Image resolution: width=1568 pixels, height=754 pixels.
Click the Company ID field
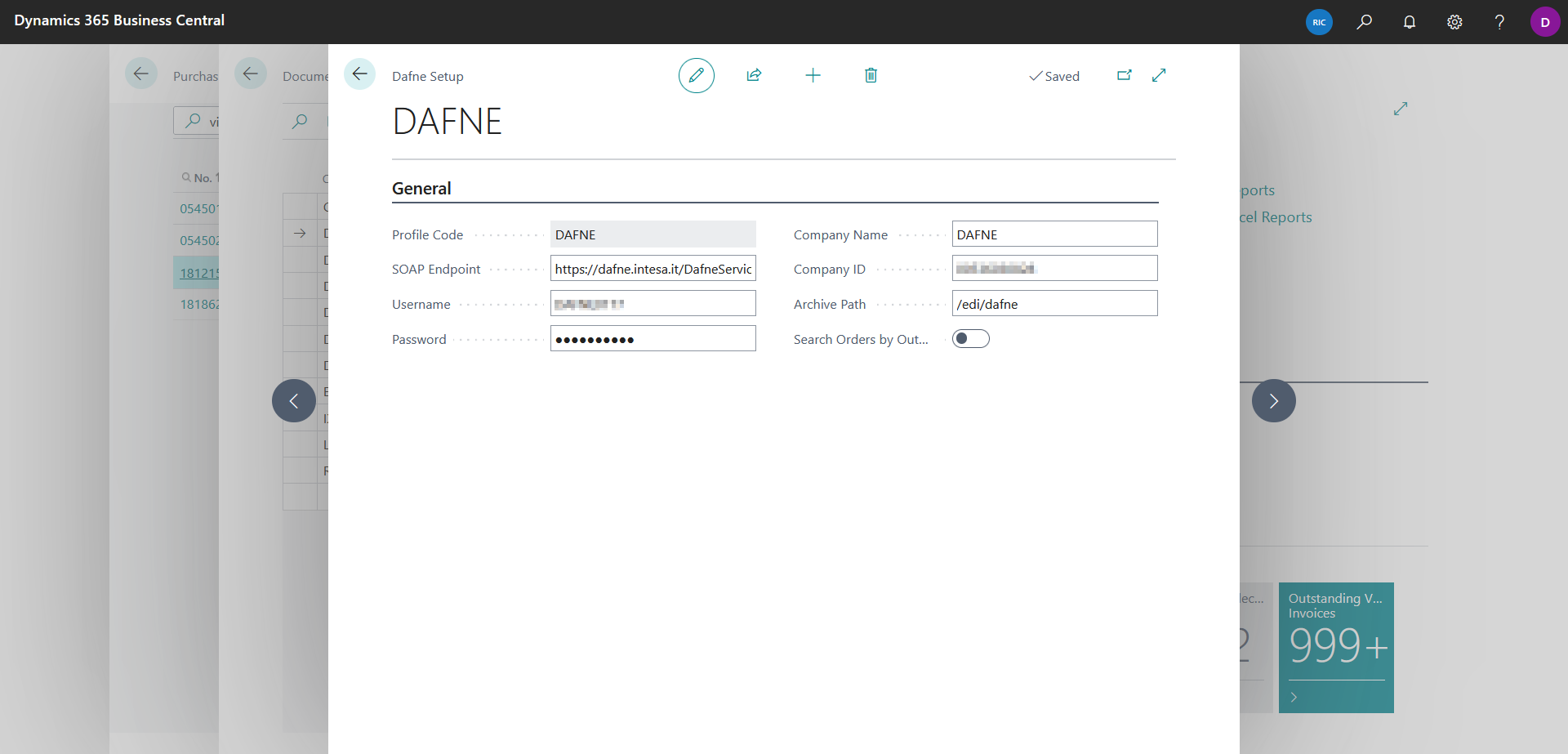tap(1055, 269)
